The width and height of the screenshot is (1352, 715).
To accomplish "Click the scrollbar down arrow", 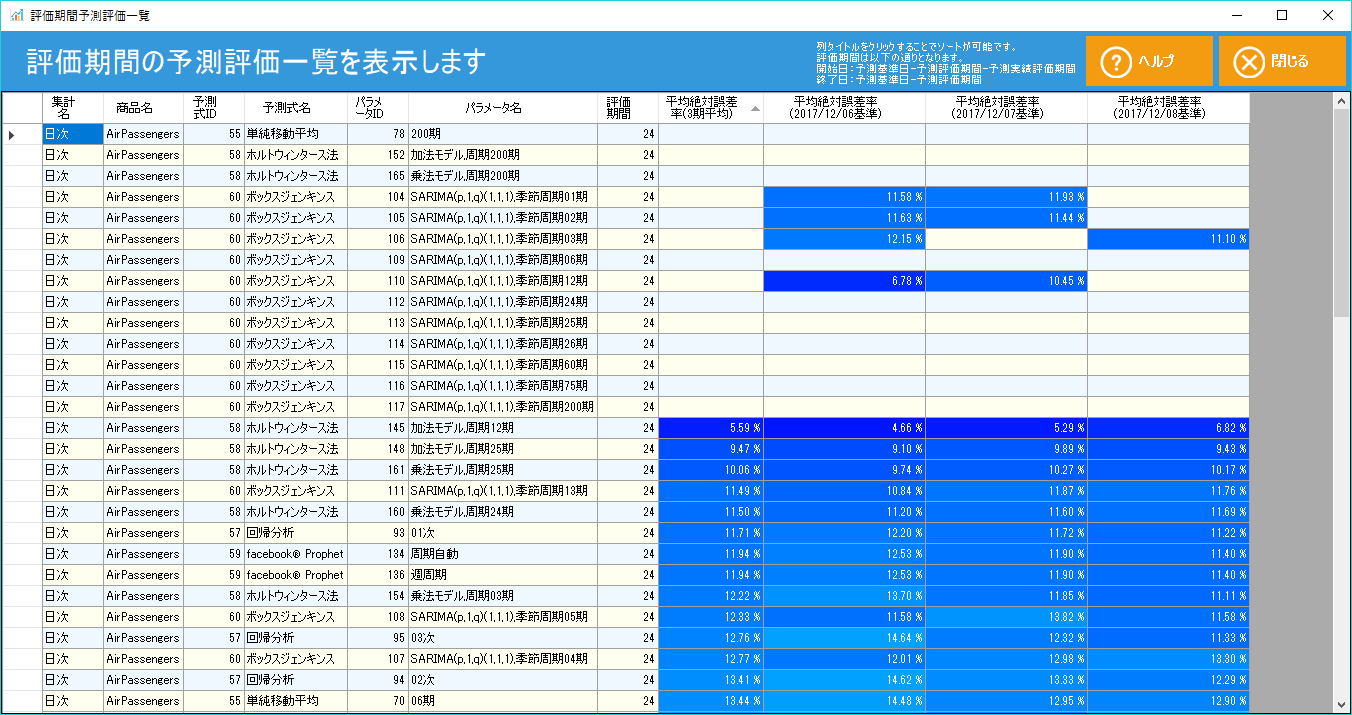I will coord(1342,705).
